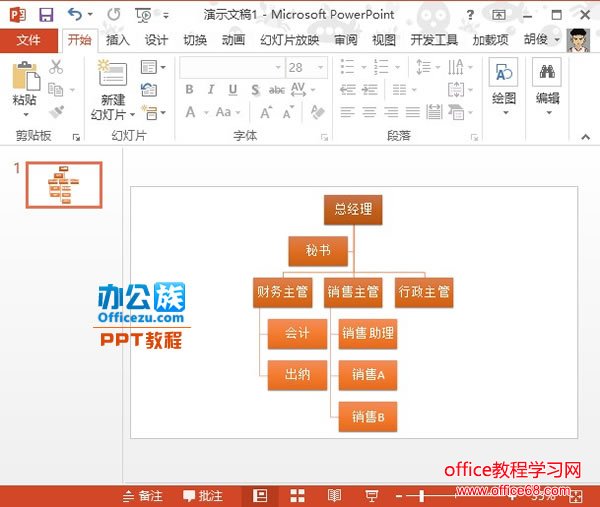Image resolution: width=600 pixels, height=507 pixels.
Task: Toggle Bold formatting
Action: tap(189, 90)
